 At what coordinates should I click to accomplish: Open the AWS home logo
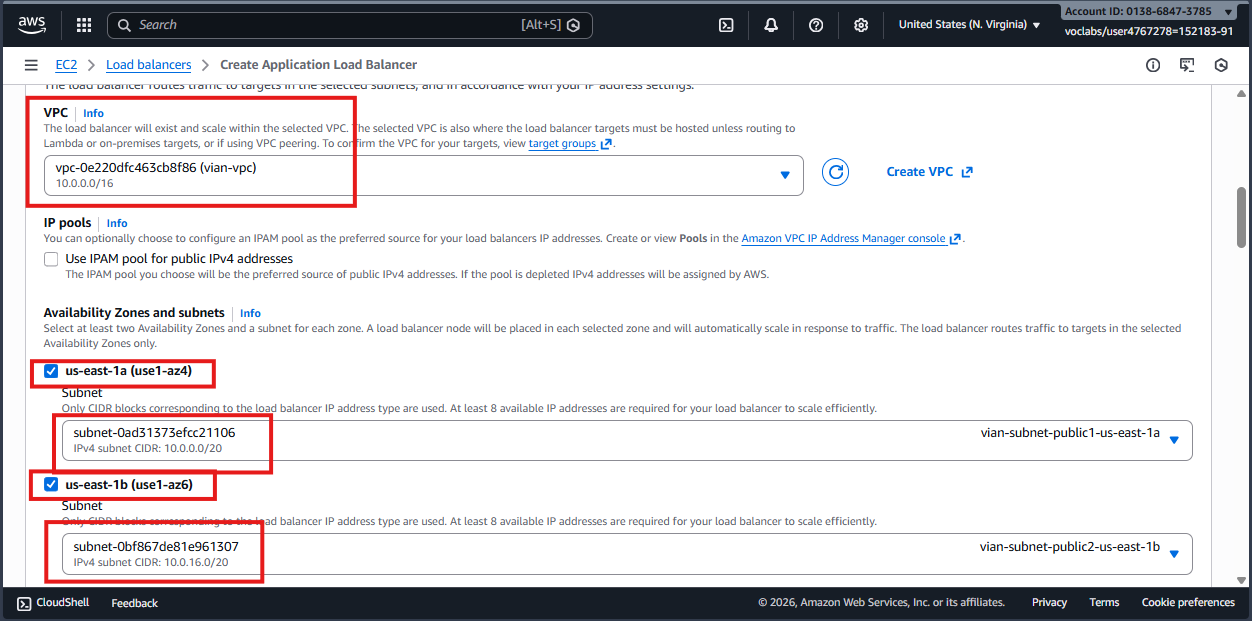(x=32, y=24)
